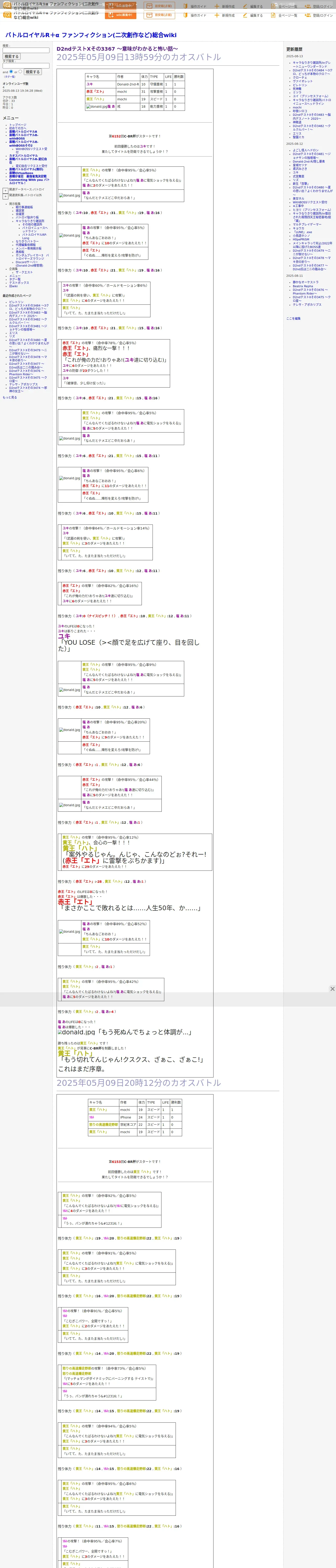Open 直轄@雀荘 最強雀鬼決定戦 menu link
336x1568 pixels.
coord(27,176)
